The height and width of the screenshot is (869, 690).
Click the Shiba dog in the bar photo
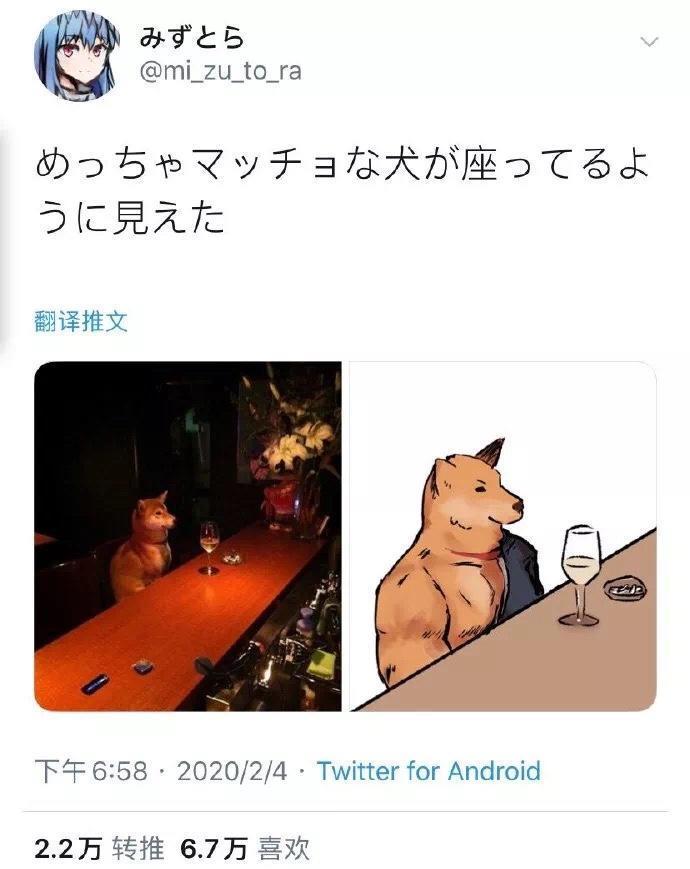tap(142, 543)
